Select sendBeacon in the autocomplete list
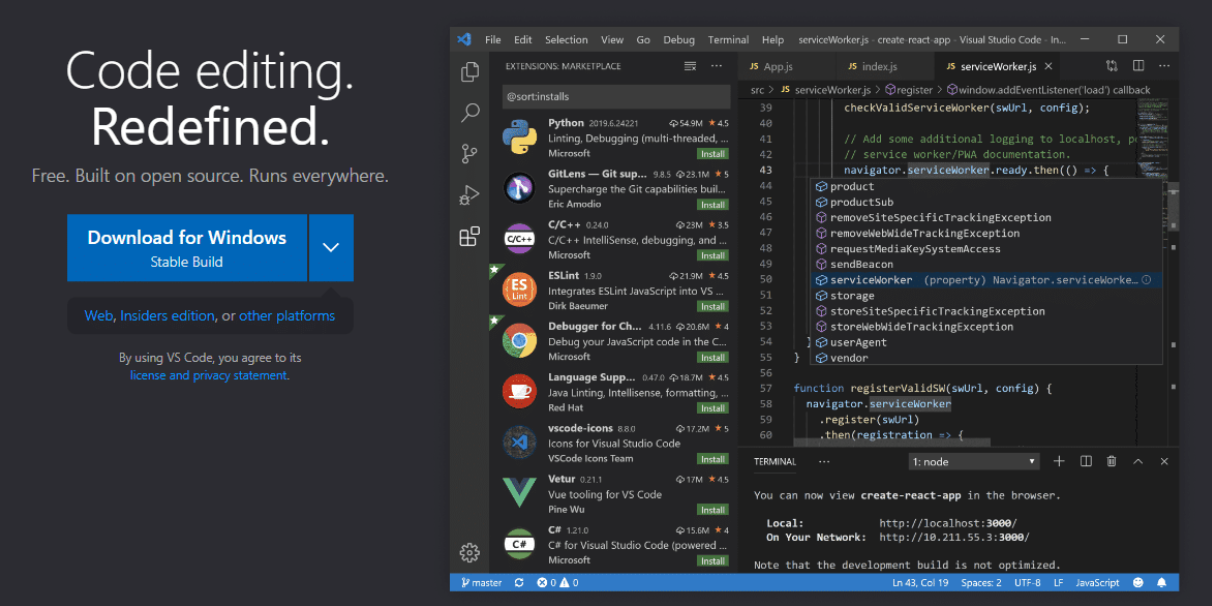 [x=985, y=264]
